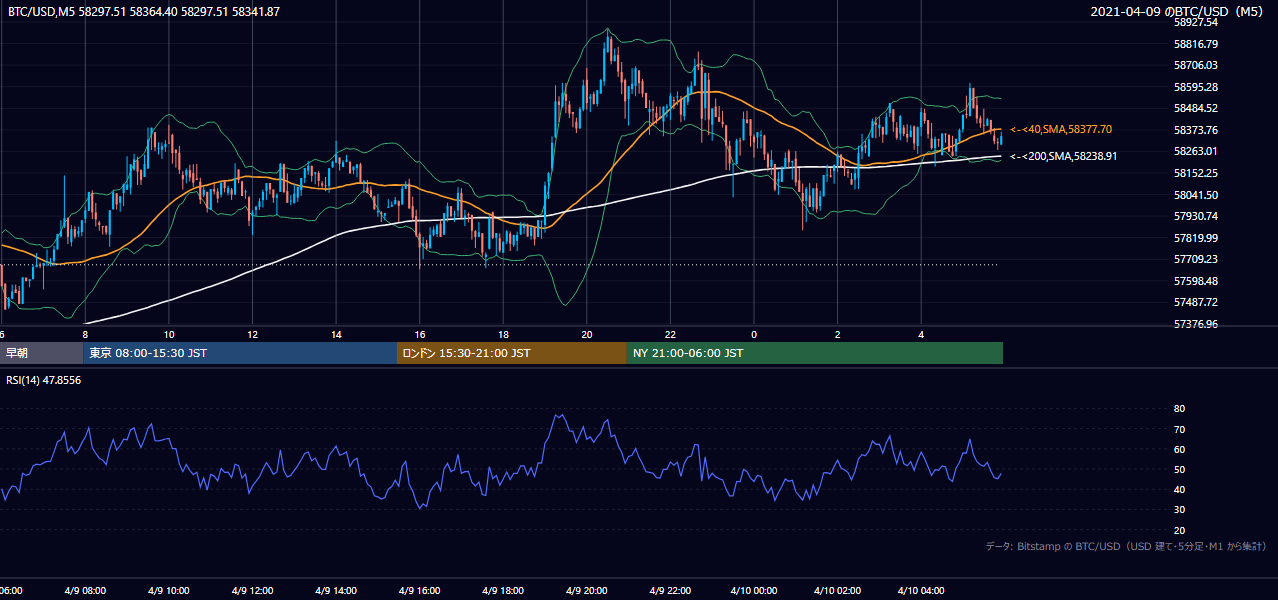Click the 4/9 10:00 time axis label
The image size is (1278, 600).
169,591
